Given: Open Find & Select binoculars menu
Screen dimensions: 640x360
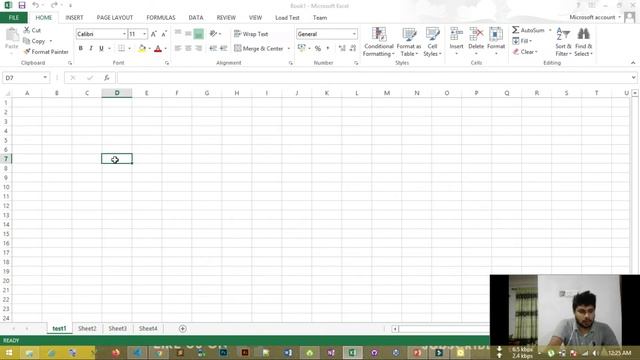Looking at the screenshot, I should click(584, 42).
